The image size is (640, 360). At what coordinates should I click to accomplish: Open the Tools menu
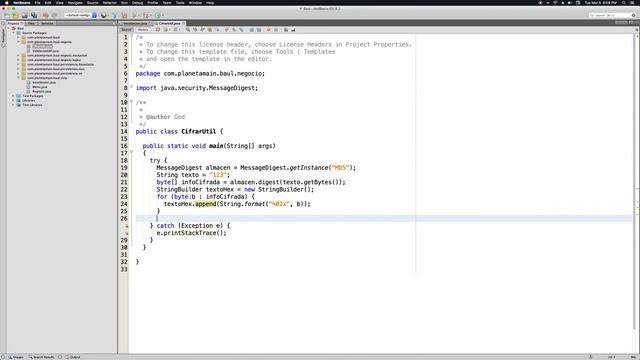[180, 2]
